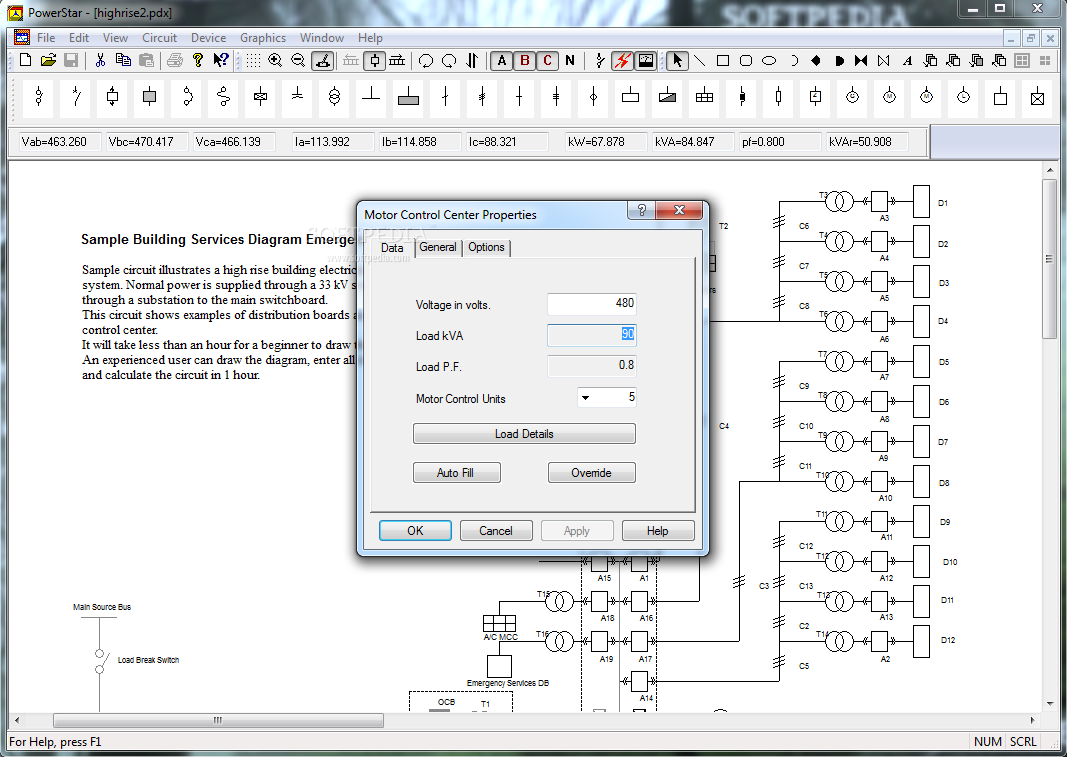Click the vertical scrollbar down arrow

[1049, 704]
